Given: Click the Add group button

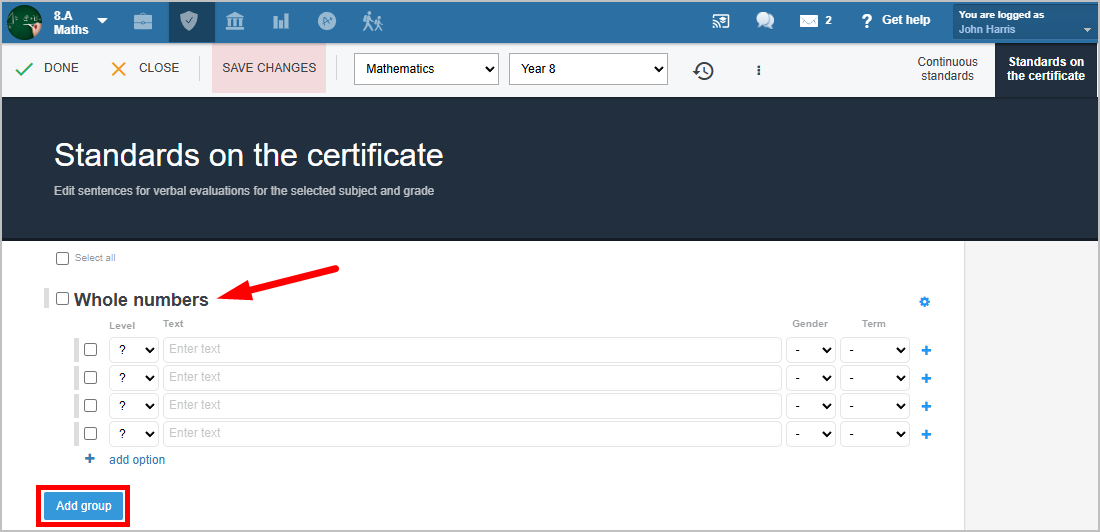Looking at the screenshot, I should (x=84, y=506).
